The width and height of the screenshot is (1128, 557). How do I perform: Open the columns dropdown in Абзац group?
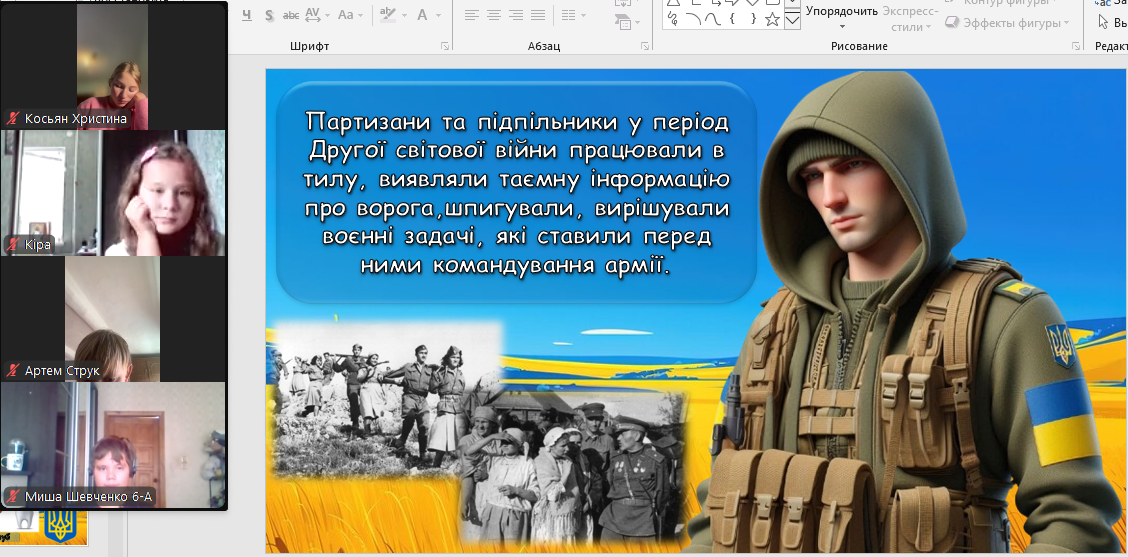point(573,15)
